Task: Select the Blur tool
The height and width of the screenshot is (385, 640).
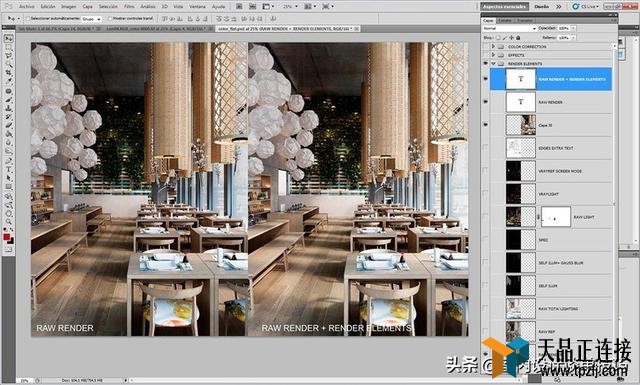Action: (x=8, y=142)
